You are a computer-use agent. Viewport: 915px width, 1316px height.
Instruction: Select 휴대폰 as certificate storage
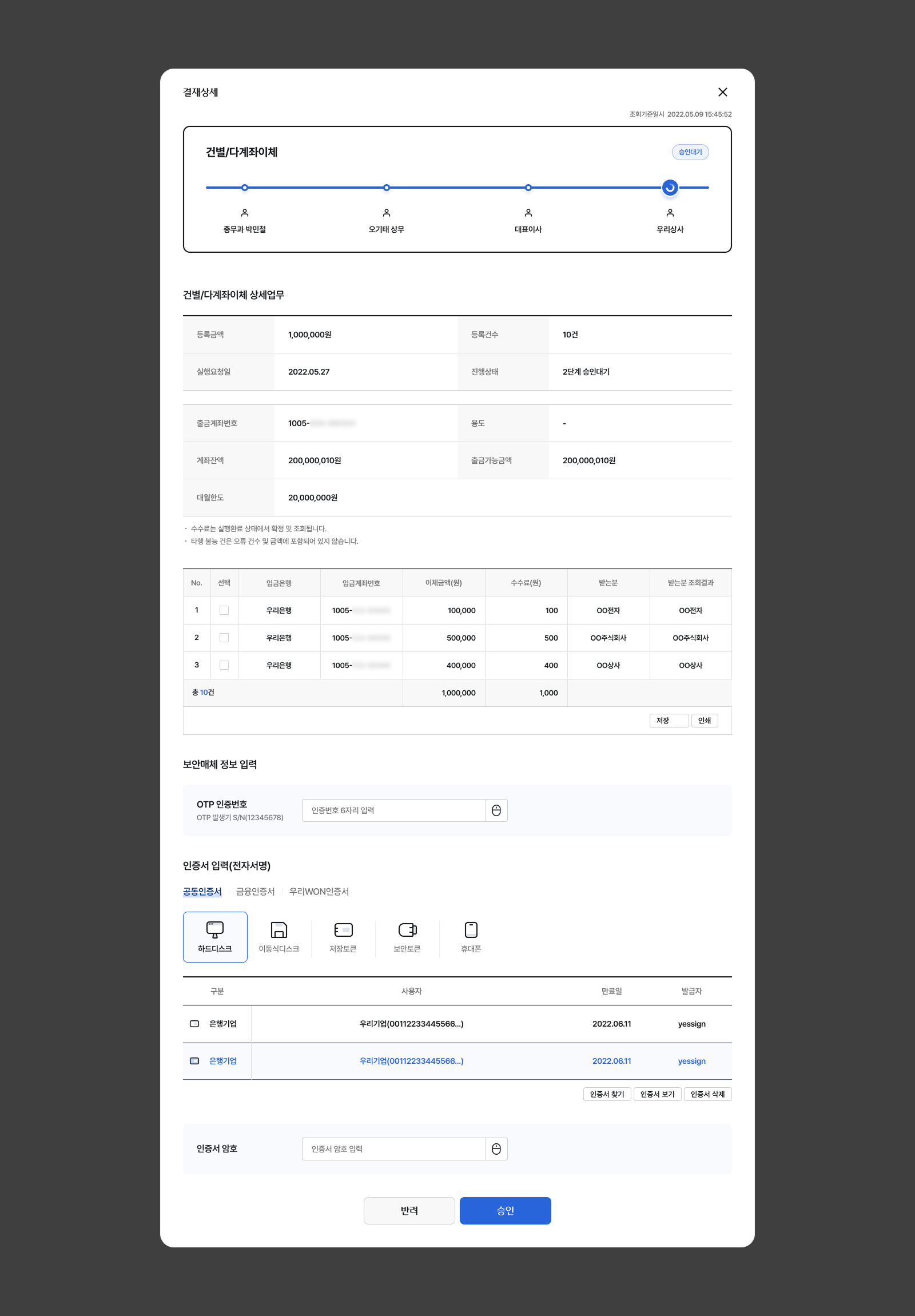[471, 936]
